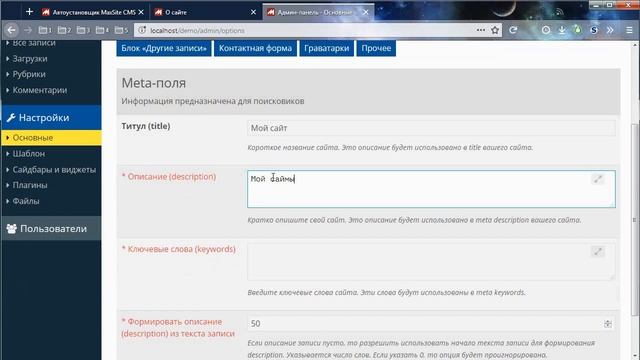The height and width of the screenshot is (360, 640).
Task: Focus the 'Описание (description)' textarea
Action: 431,189
